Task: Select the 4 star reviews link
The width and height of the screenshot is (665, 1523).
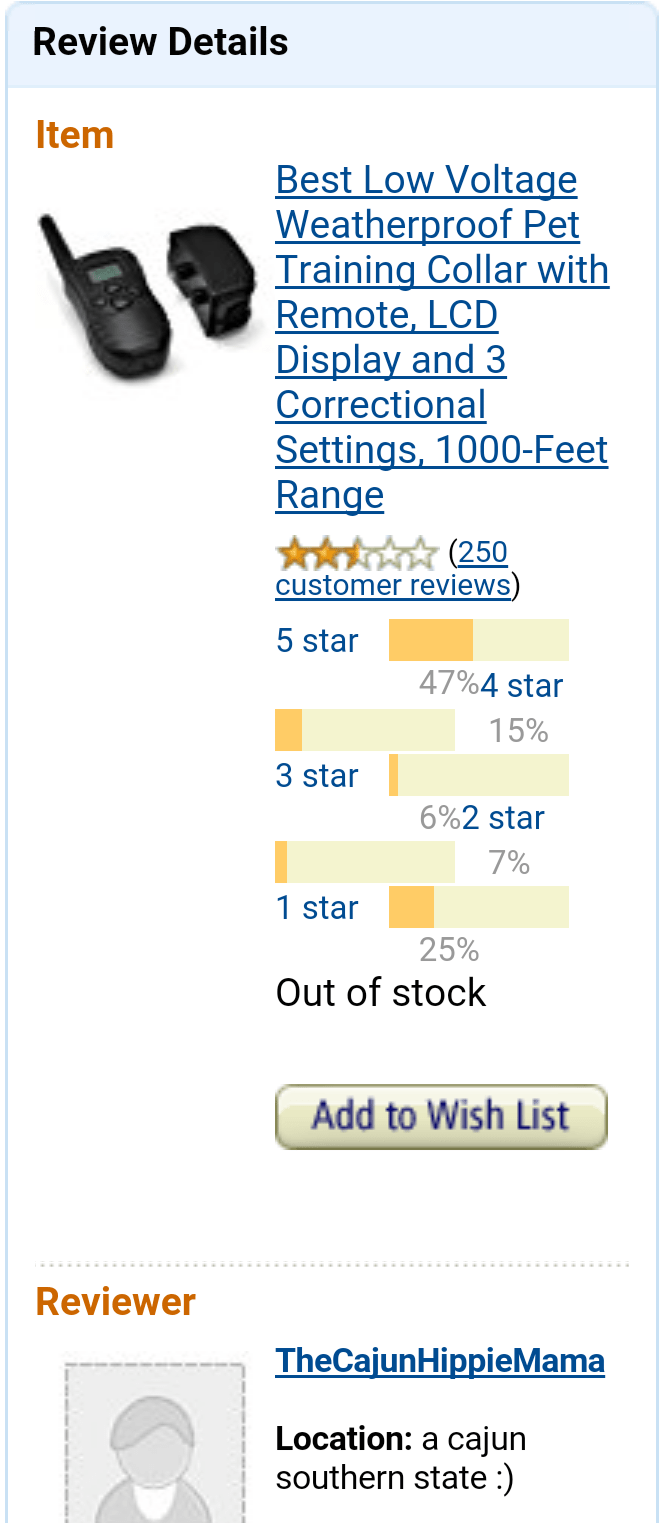Action: click(x=521, y=686)
